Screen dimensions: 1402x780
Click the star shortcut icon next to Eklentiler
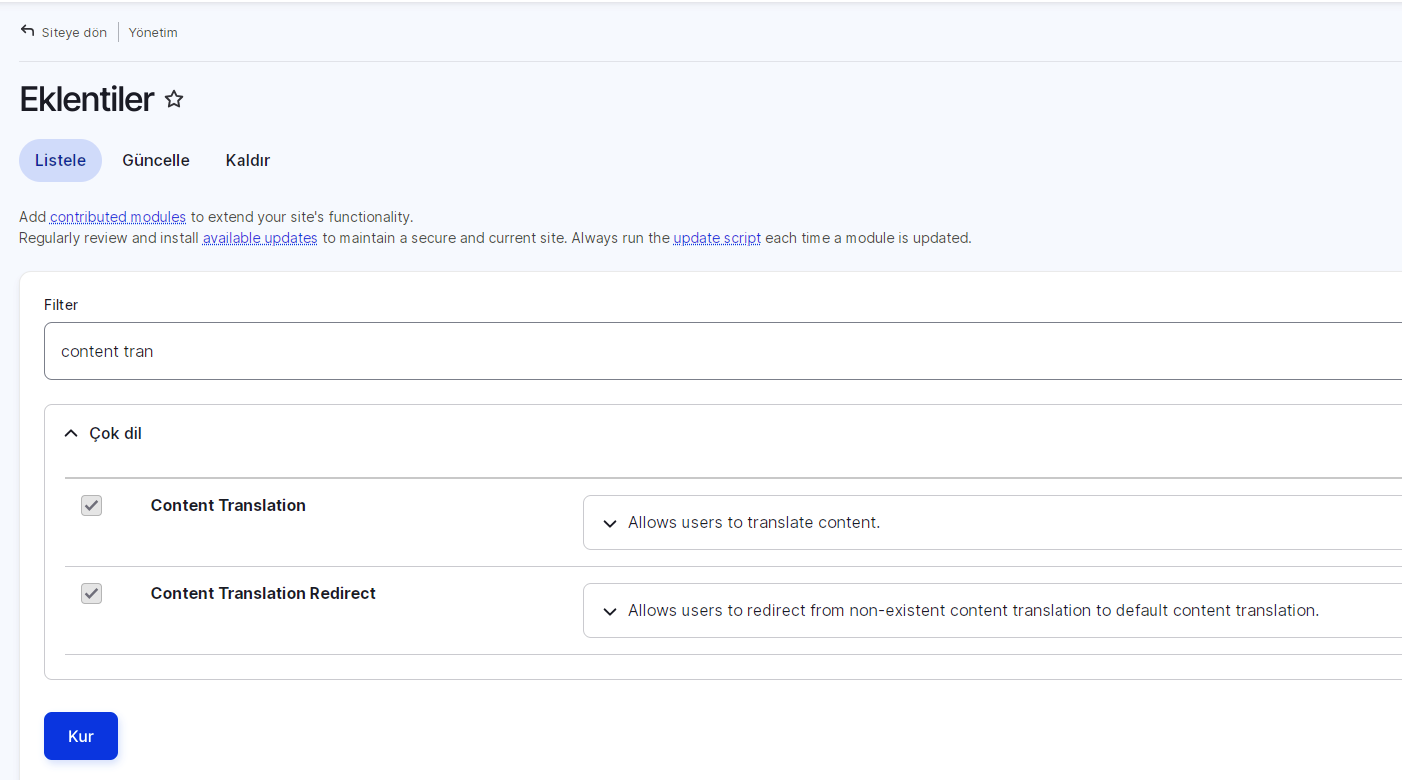pos(174,99)
